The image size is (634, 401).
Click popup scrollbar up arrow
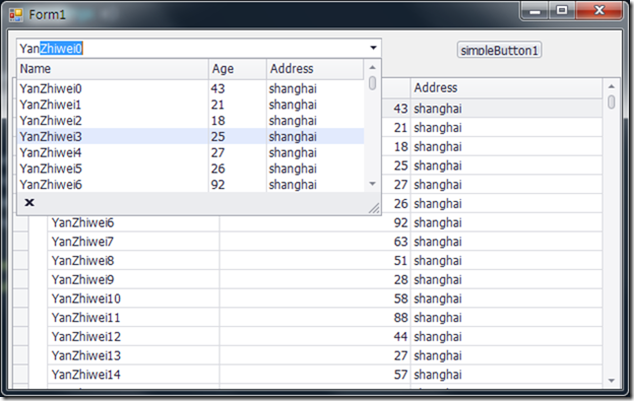coord(372,67)
